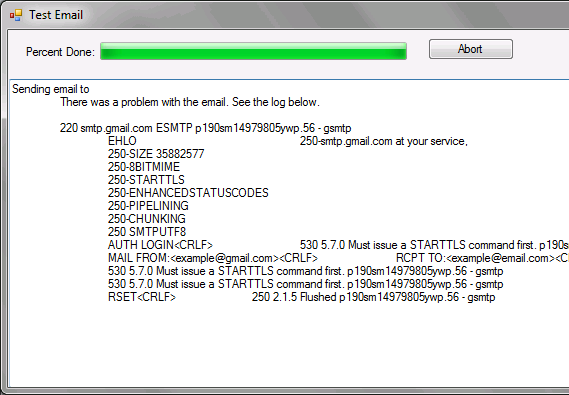Click the green Percent Done progress bar
The width and height of the screenshot is (569, 395).
pyautogui.click(x=253, y=51)
